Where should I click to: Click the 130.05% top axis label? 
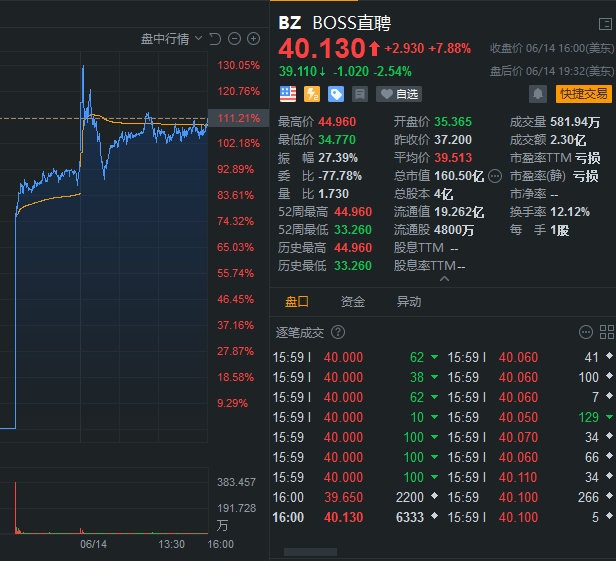(x=238, y=65)
